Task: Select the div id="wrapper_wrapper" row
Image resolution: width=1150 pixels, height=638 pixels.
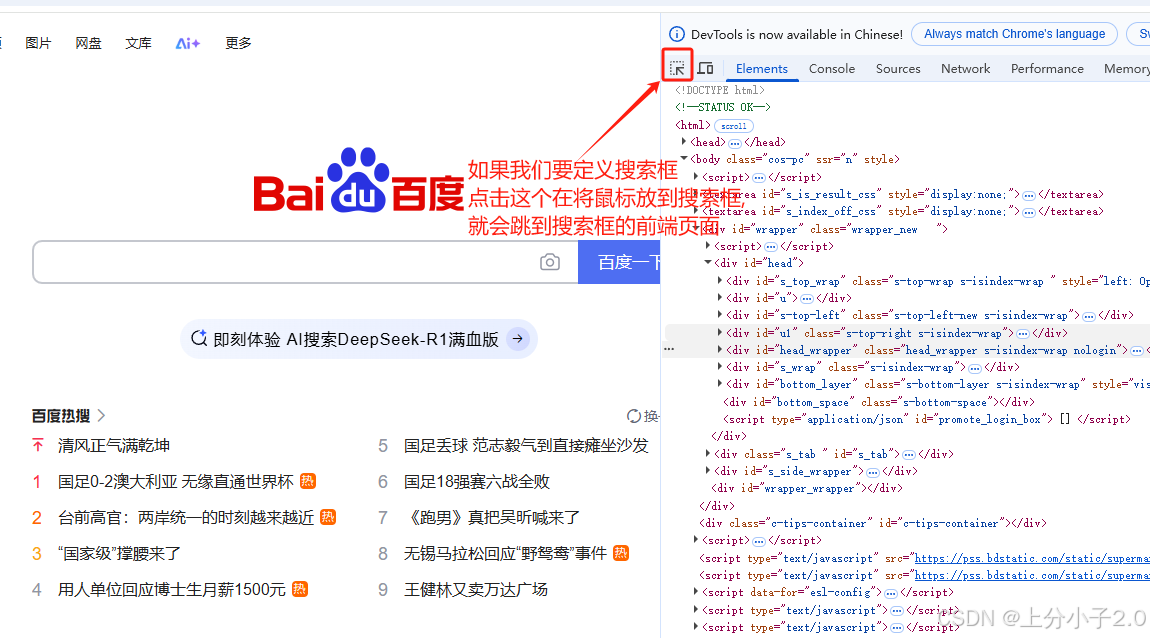Action: (x=807, y=488)
